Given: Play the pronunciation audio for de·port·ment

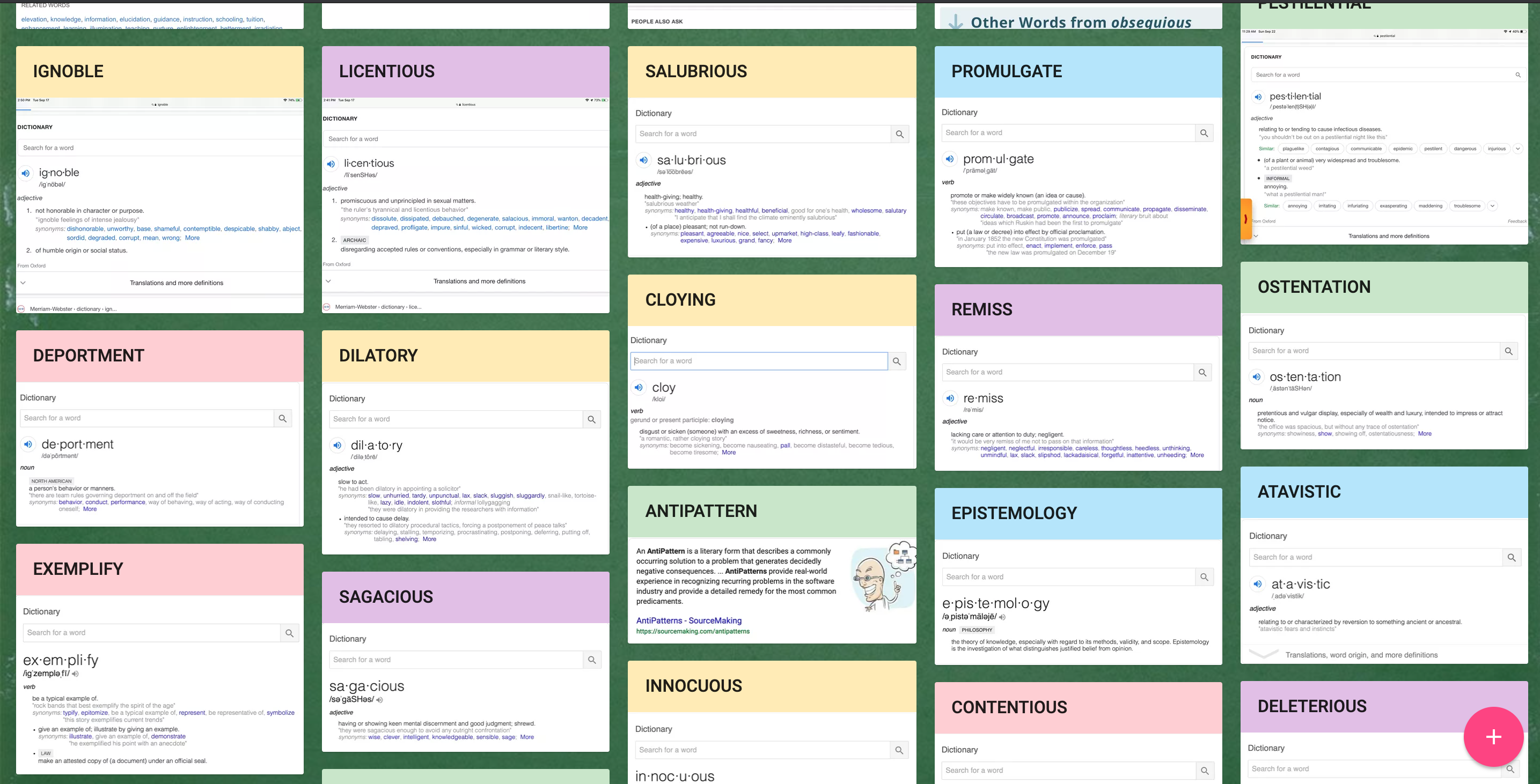Looking at the screenshot, I should [x=27, y=444].
